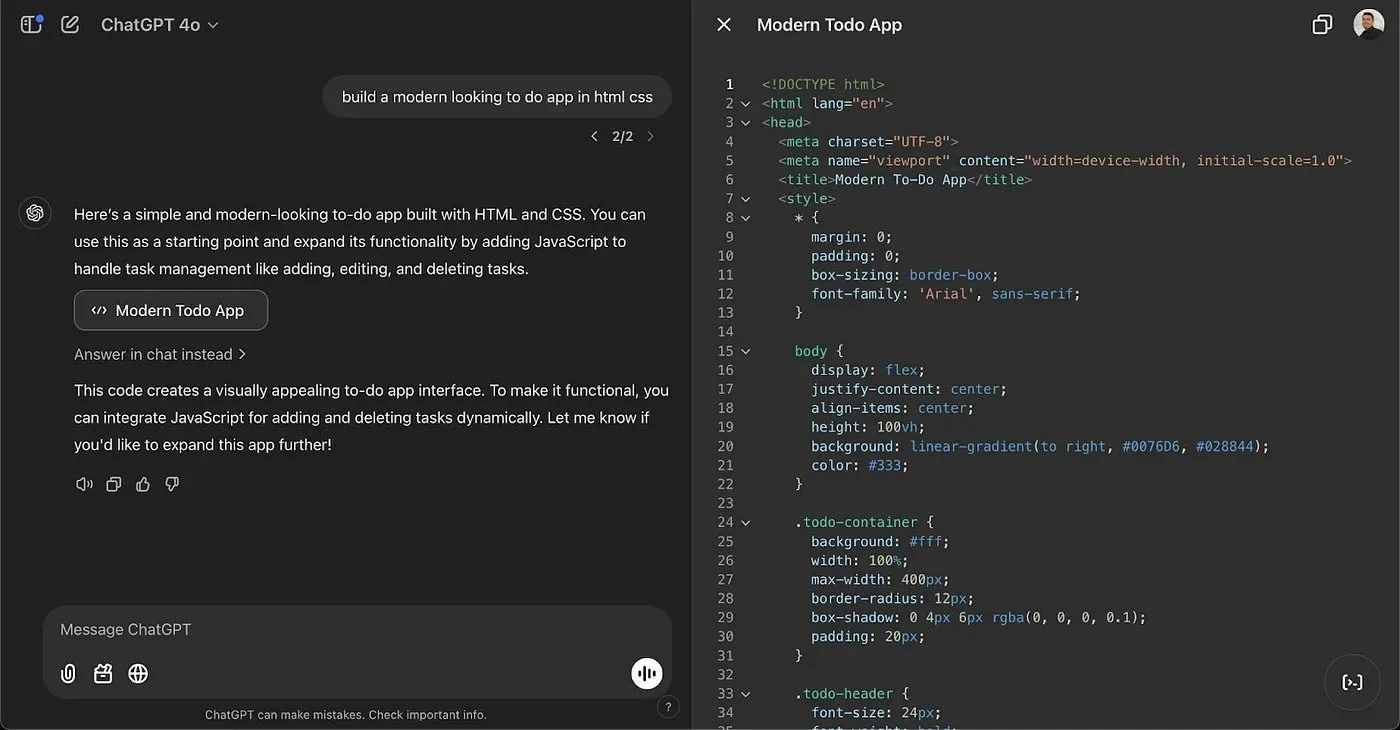This screenshot has height=730, width=1400.
Task: Collapse the style tag at line 7
Action: coord(745,198)
